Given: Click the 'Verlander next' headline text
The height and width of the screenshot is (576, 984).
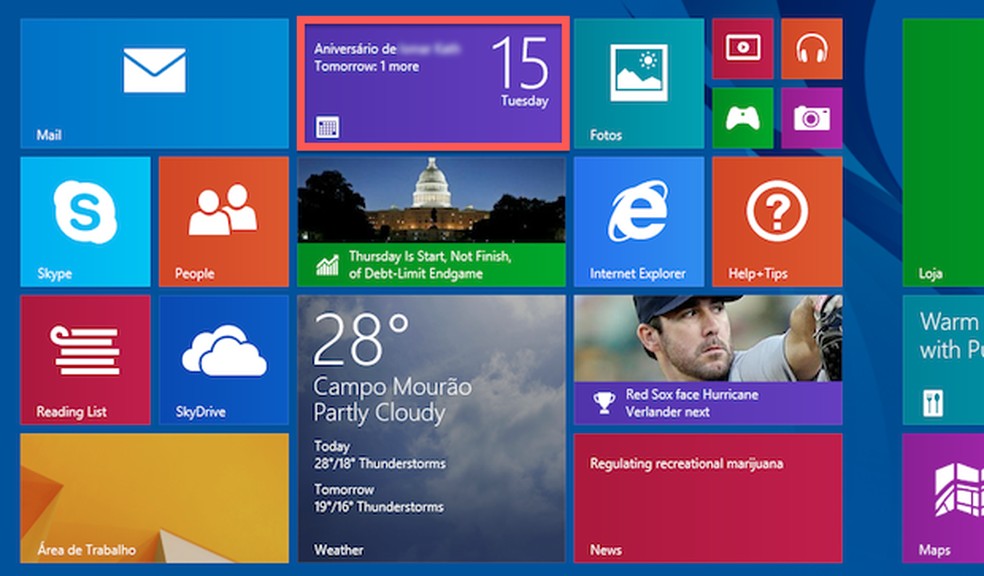Looking at the screenshot, I should pyautogui.click(x=667, y=412).
